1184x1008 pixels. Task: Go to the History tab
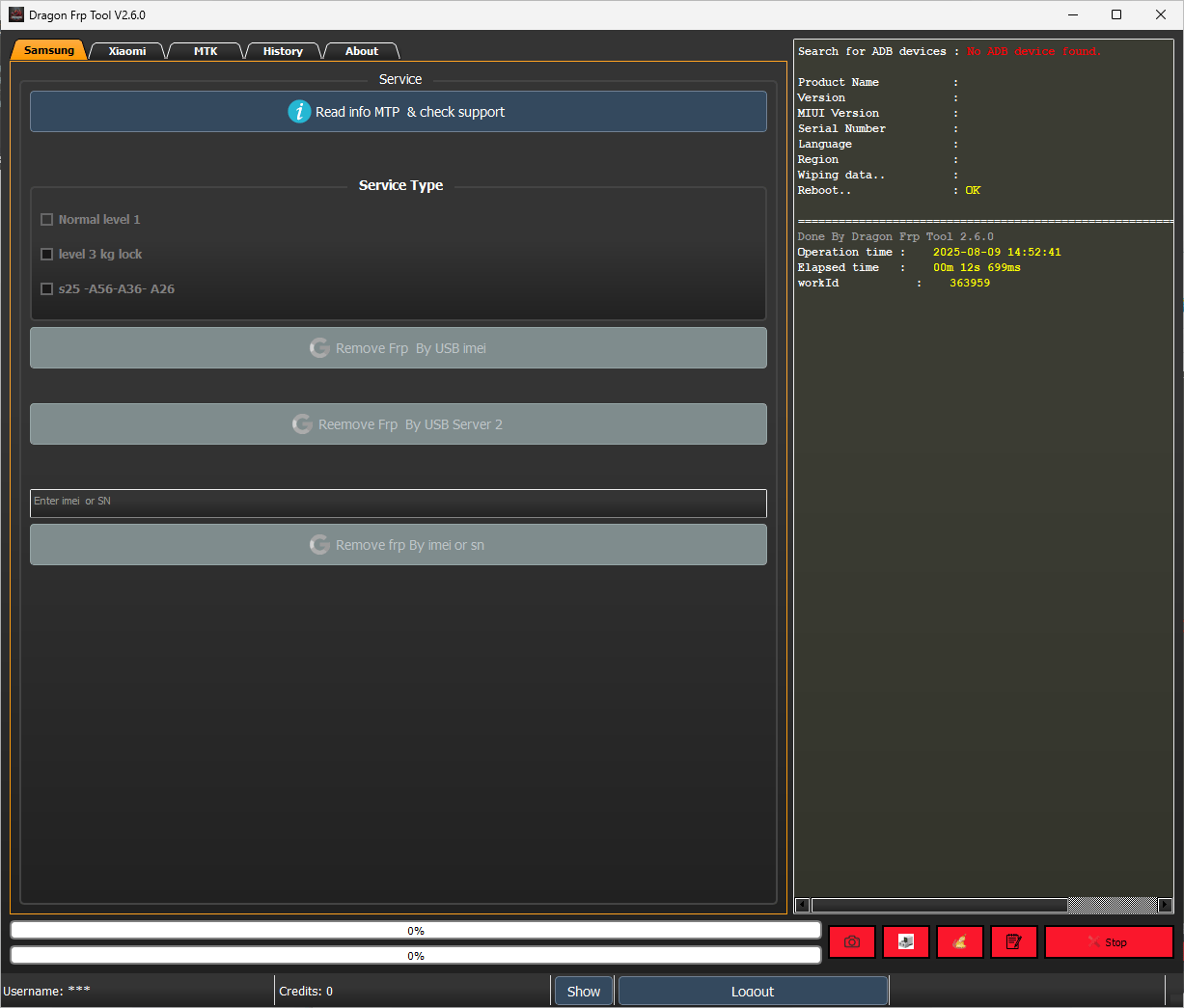pyautogui.click(x=283, y=51)
